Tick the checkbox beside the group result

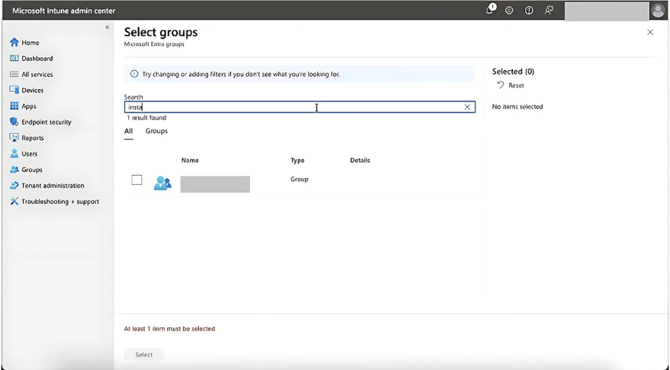(x=137, y=180)
